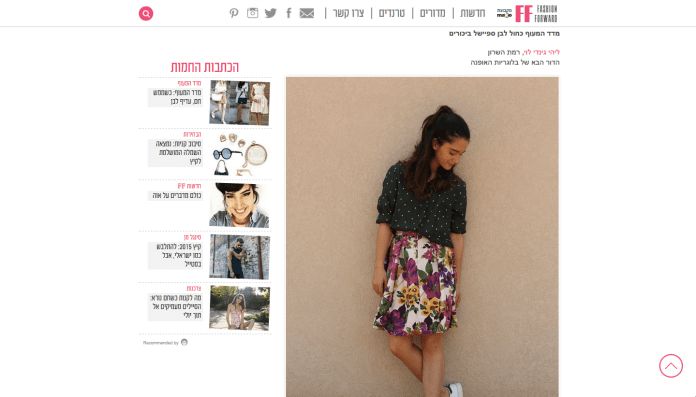Open the Facebook icon in header
Image resolution: width=696 pixels, height=397 pixels.
tap(289, 13)
